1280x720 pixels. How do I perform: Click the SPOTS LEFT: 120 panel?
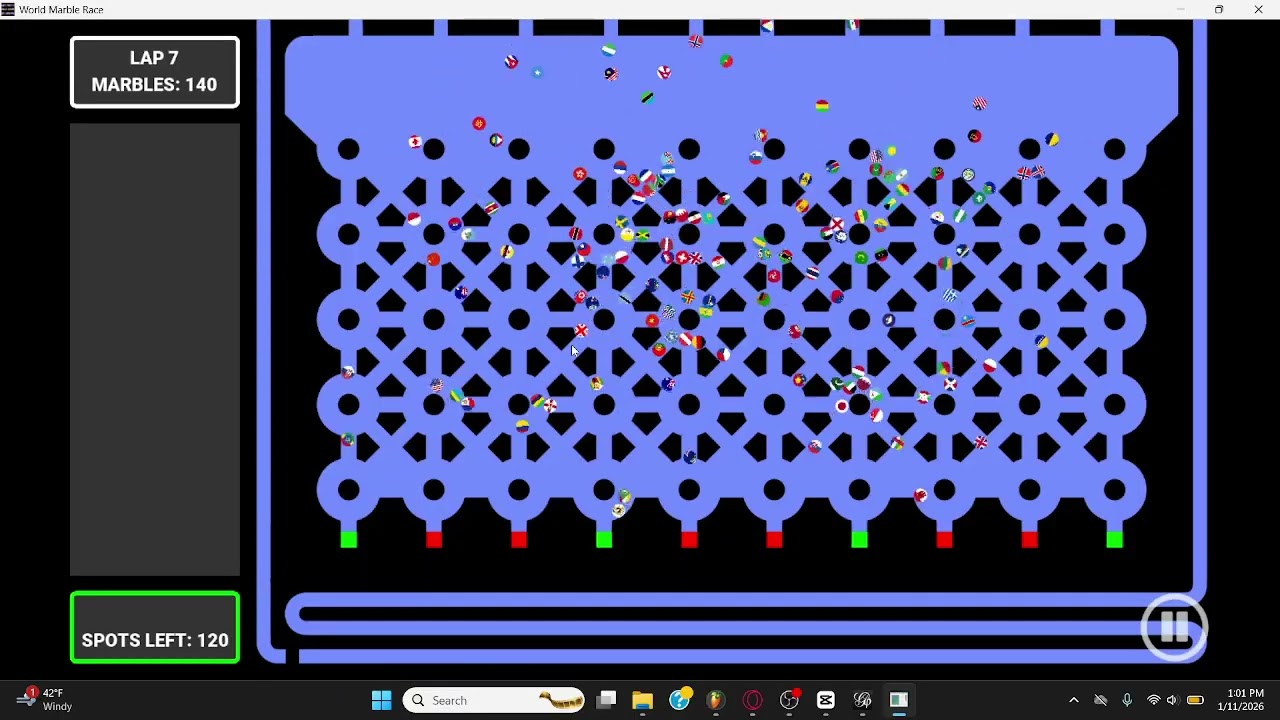click(155, 628)
